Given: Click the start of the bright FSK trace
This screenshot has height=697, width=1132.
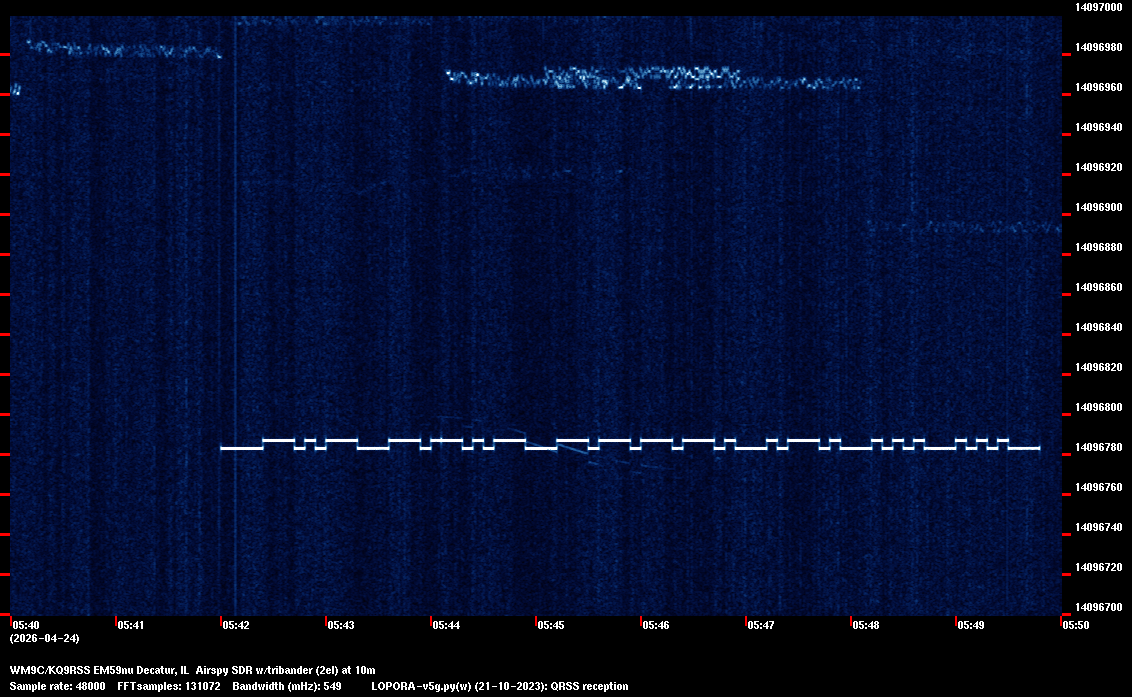Looking at the screenshot, I should (x=224, y=448).
